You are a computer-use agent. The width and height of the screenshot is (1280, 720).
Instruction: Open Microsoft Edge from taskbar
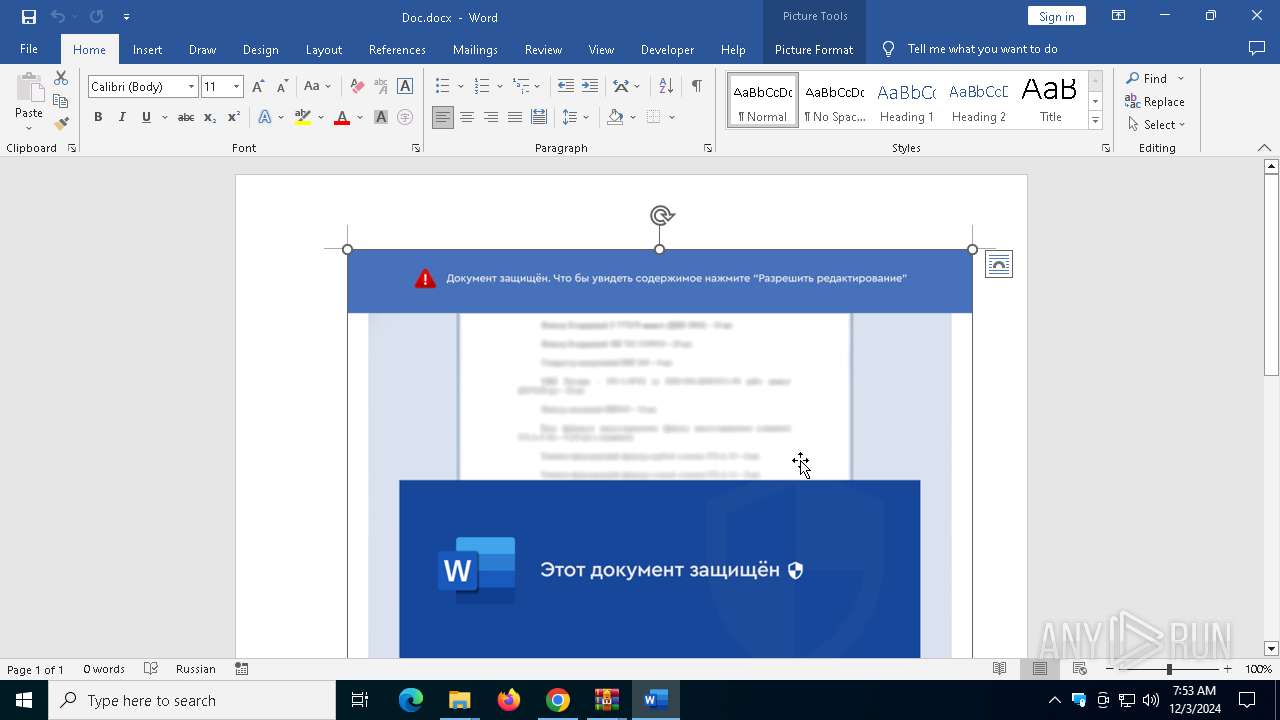pyautogui.click(x=411, y=700)
